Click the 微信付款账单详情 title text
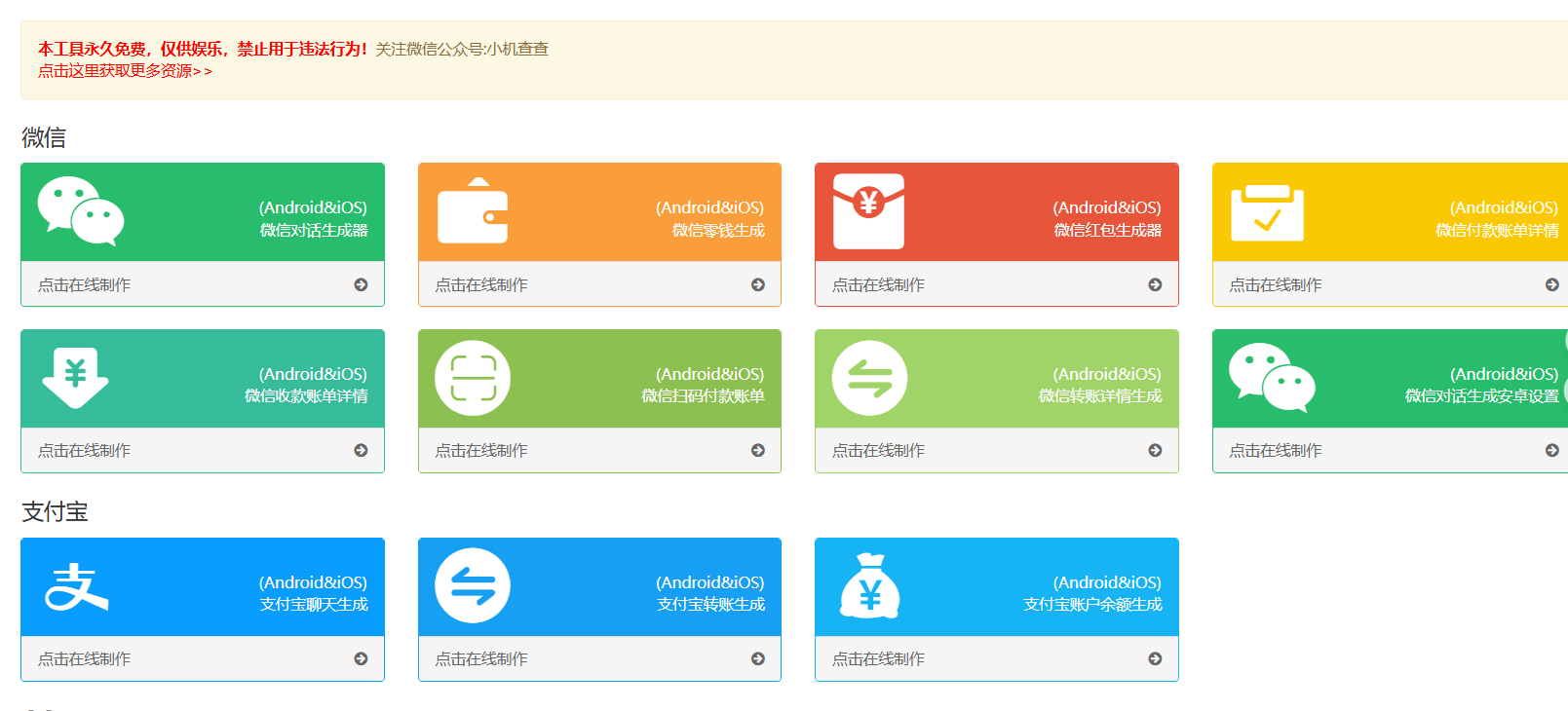This screenshot has height=711, width=1568. pos(1496,231)
